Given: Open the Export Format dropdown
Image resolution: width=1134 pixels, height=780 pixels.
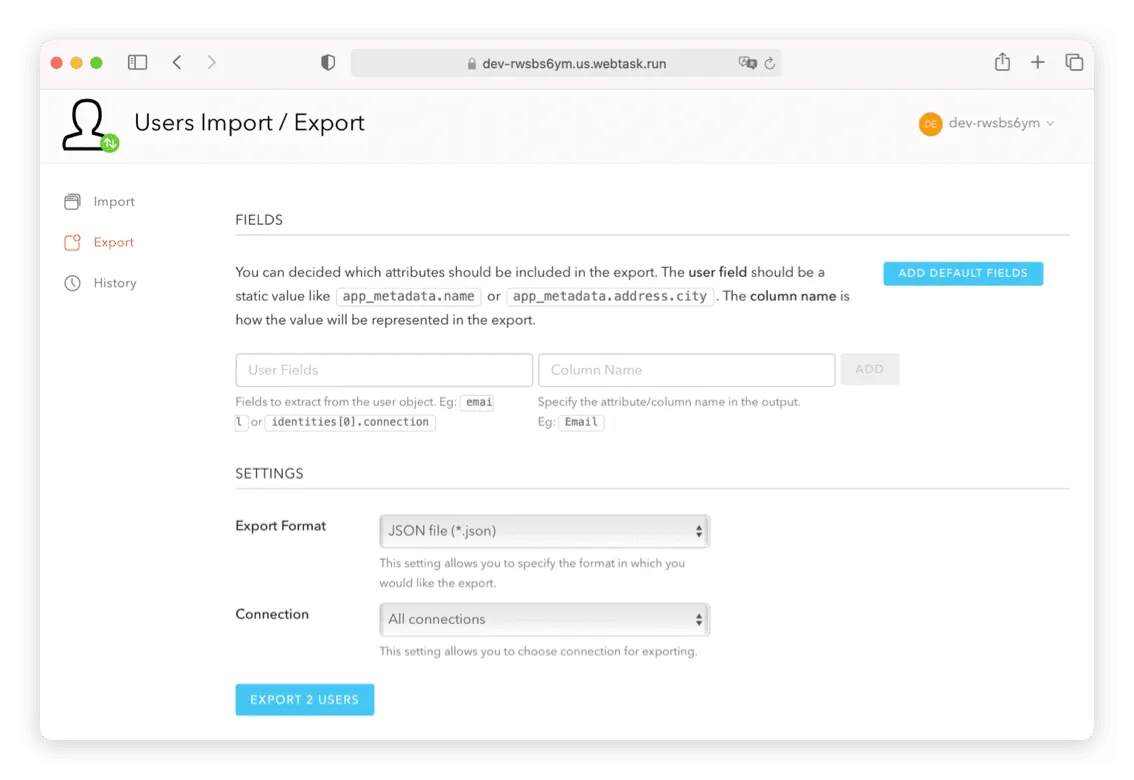Looking at the screenshot, I should pyautogui.click(x=545, y=531).
